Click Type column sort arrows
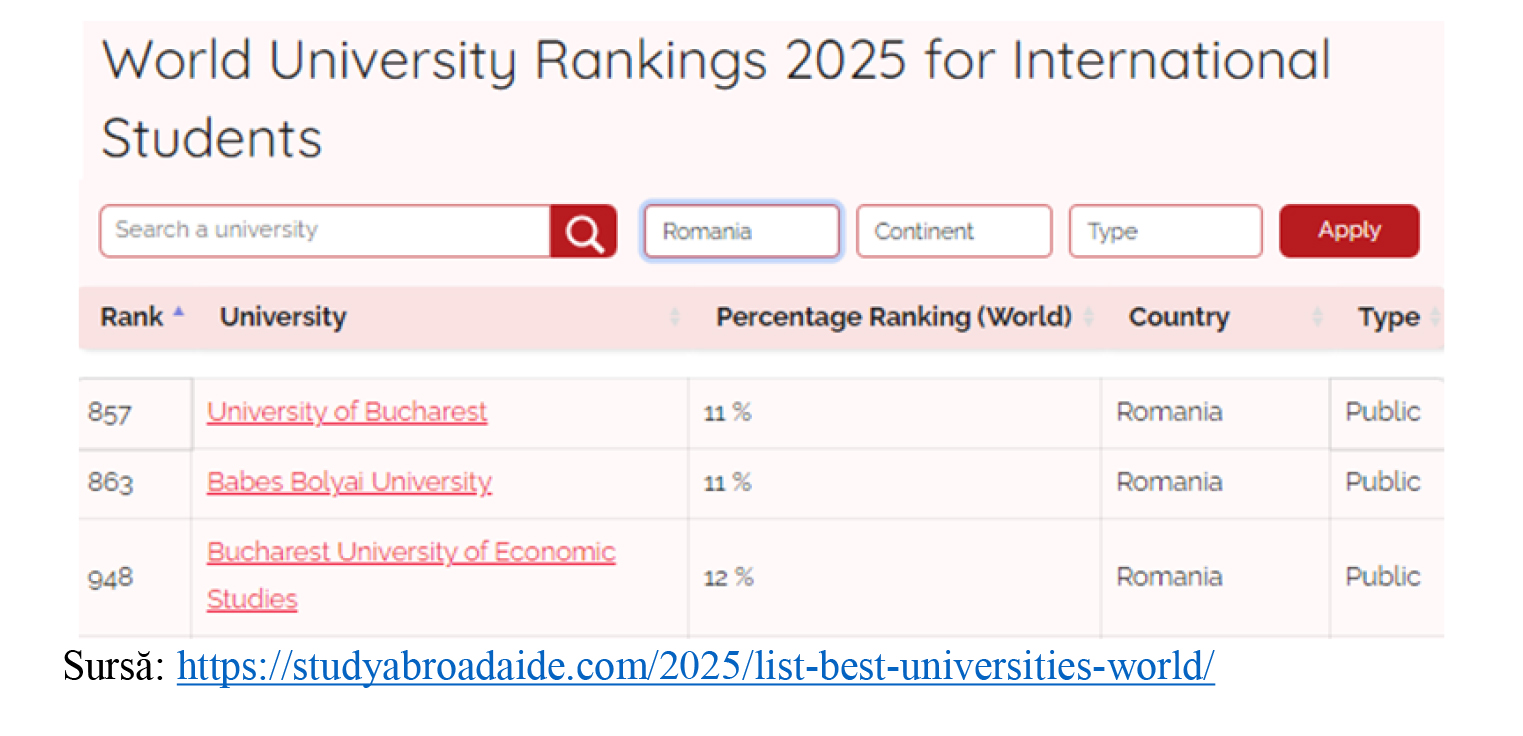The image size is (1523, 736). pyautogui.click(x=1435, y=317)
